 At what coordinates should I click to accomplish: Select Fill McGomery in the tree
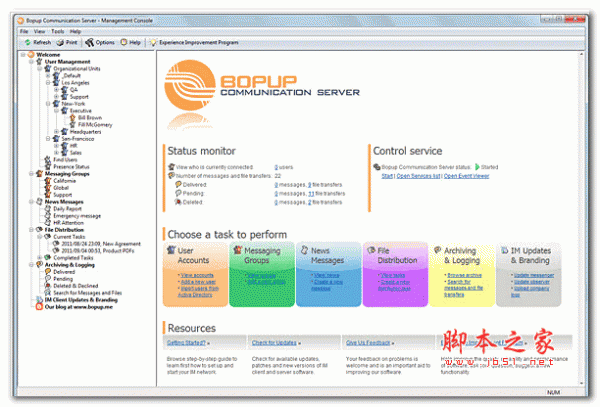tap(95, 125)
